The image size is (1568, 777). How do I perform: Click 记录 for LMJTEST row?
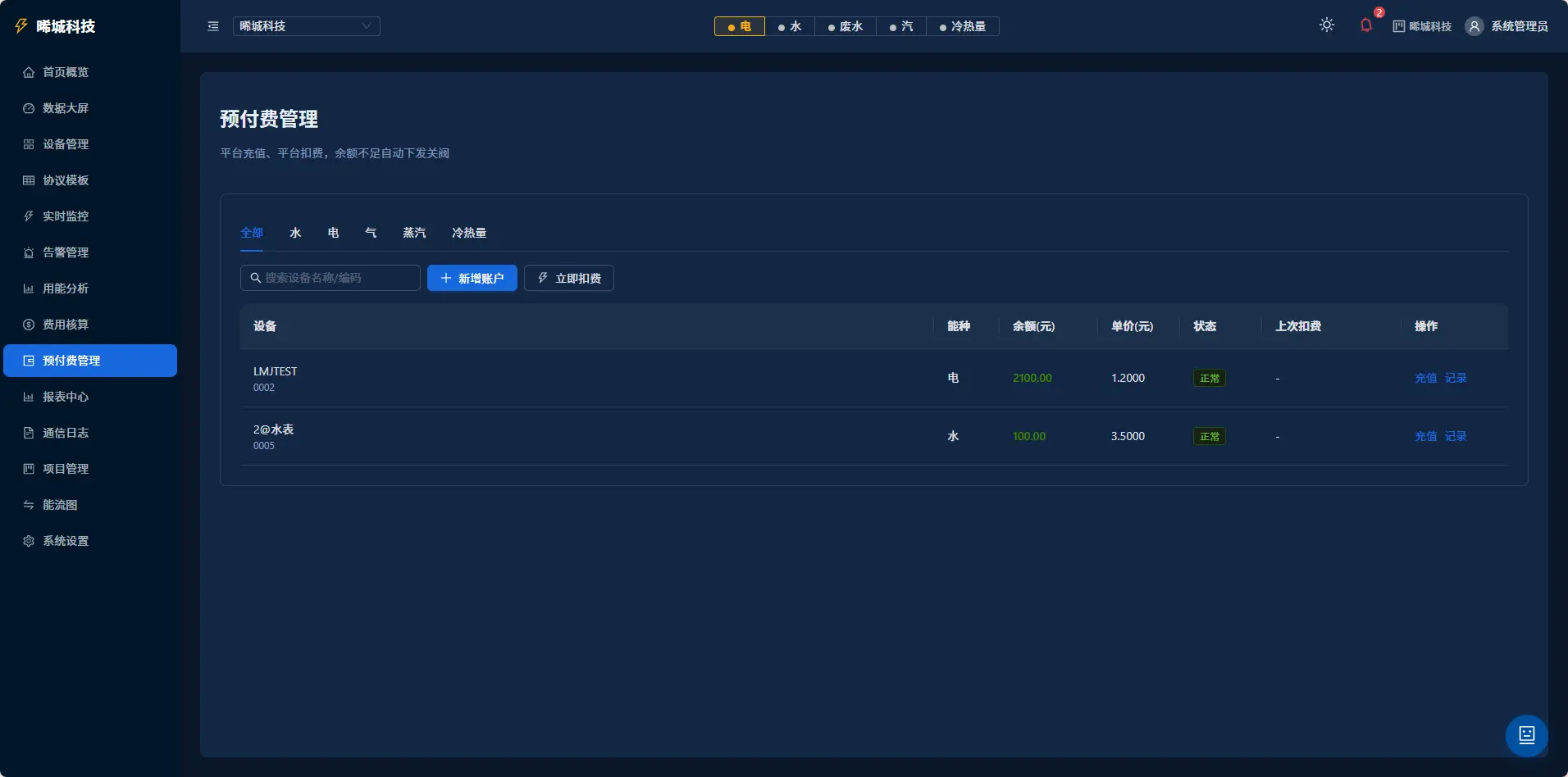(x=1456, y=378)
